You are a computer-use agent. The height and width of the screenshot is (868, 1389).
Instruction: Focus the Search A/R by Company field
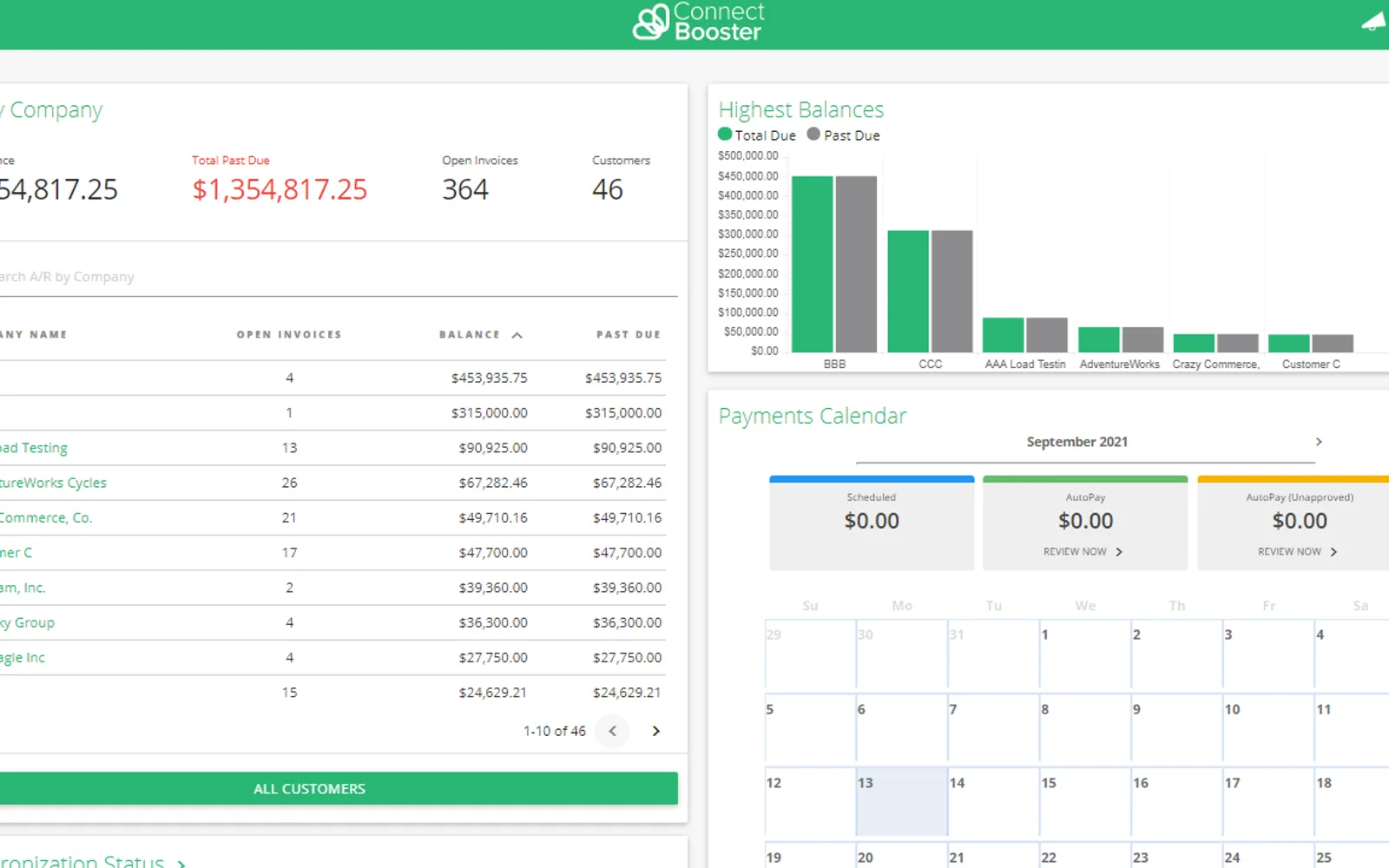(x=338, y=277)
